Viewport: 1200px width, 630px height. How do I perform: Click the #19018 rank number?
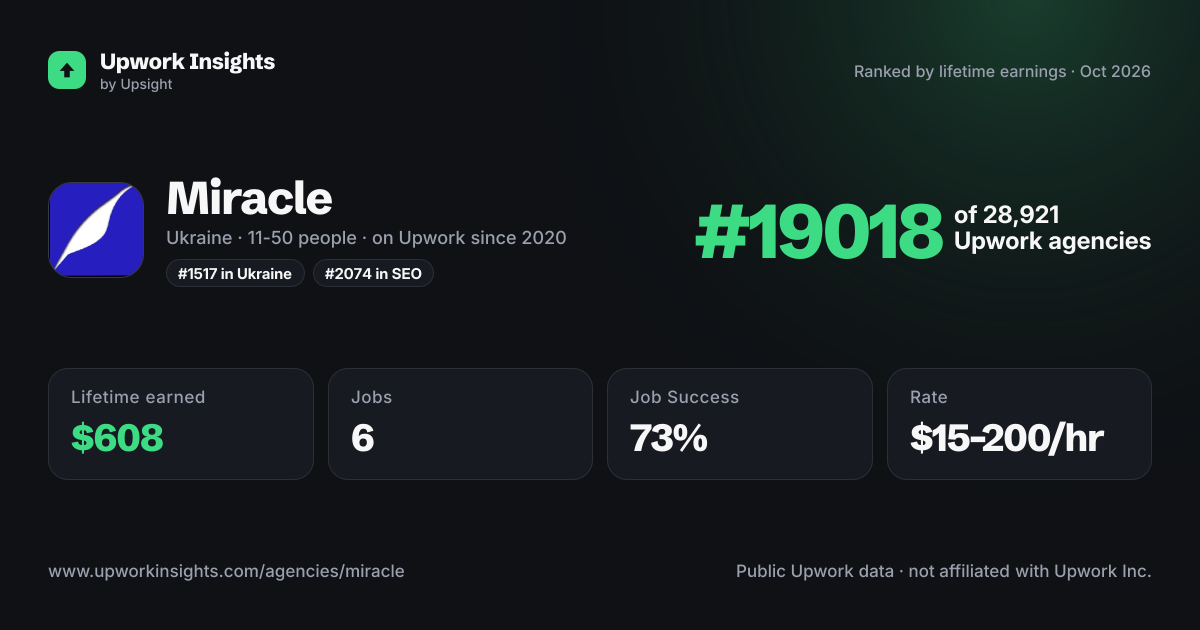[x=819, y=231]
